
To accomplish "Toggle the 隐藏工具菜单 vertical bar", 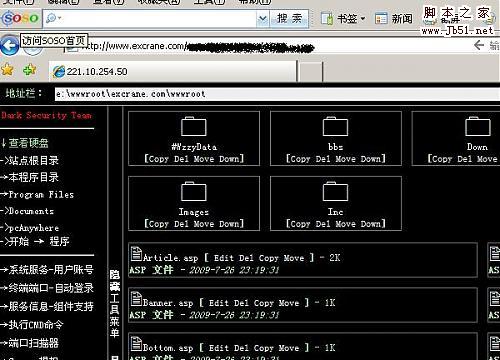I will pyautogui.click(x=115, y=303).
